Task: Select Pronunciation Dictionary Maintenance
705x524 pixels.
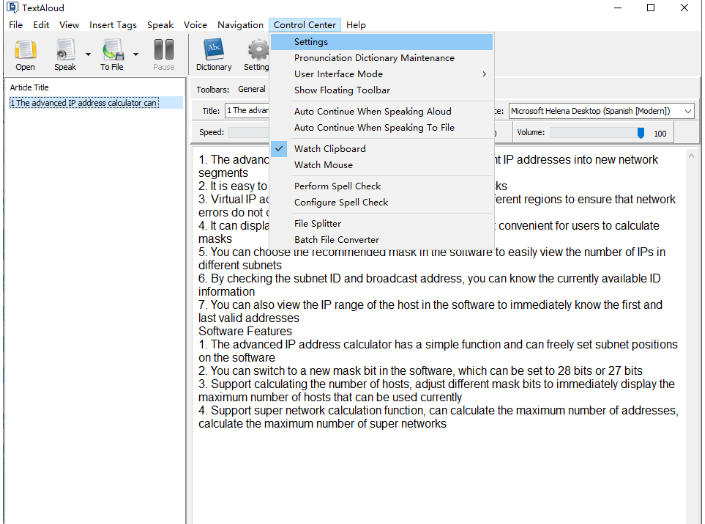Action: 374,58
